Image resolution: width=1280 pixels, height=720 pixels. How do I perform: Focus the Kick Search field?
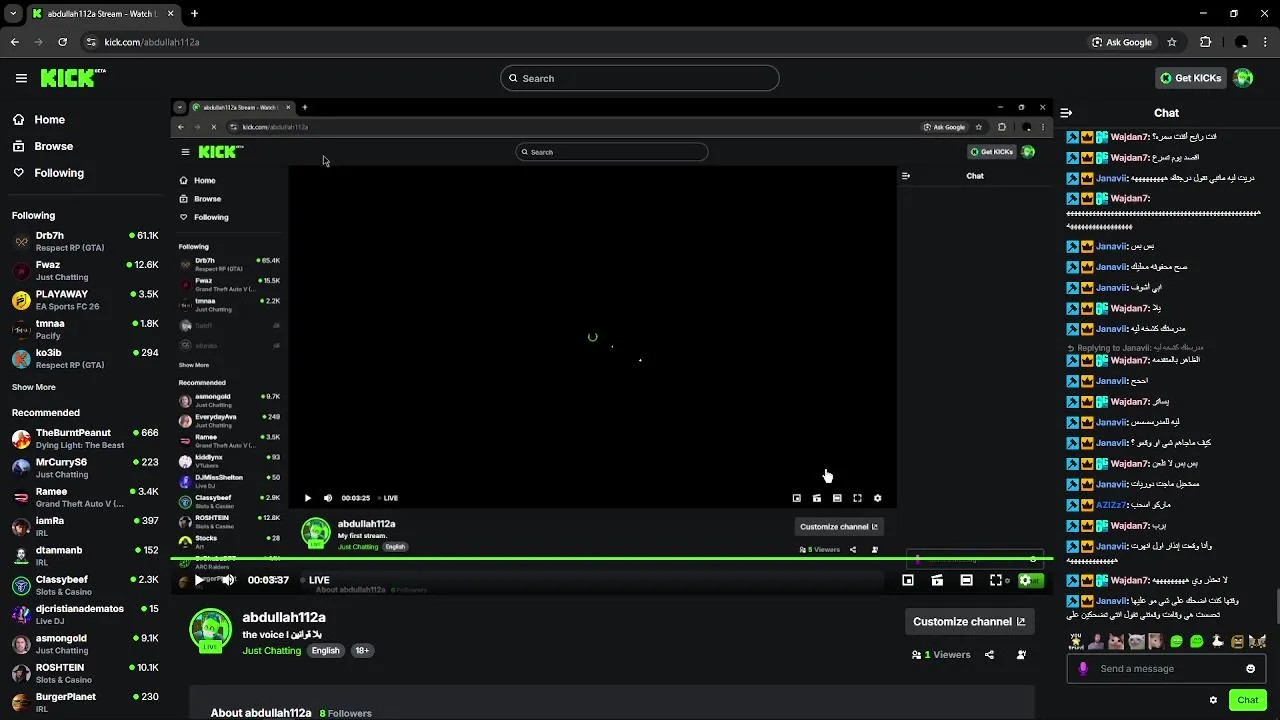point(640,78)
